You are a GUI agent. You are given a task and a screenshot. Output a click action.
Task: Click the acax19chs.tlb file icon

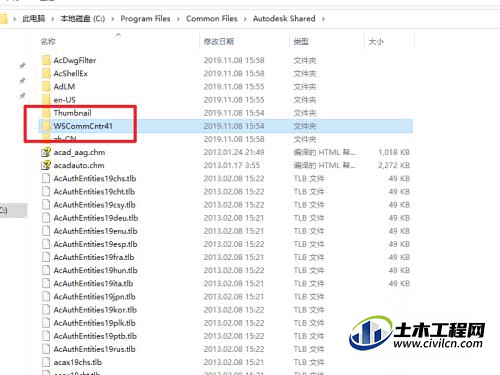(46, 362)
